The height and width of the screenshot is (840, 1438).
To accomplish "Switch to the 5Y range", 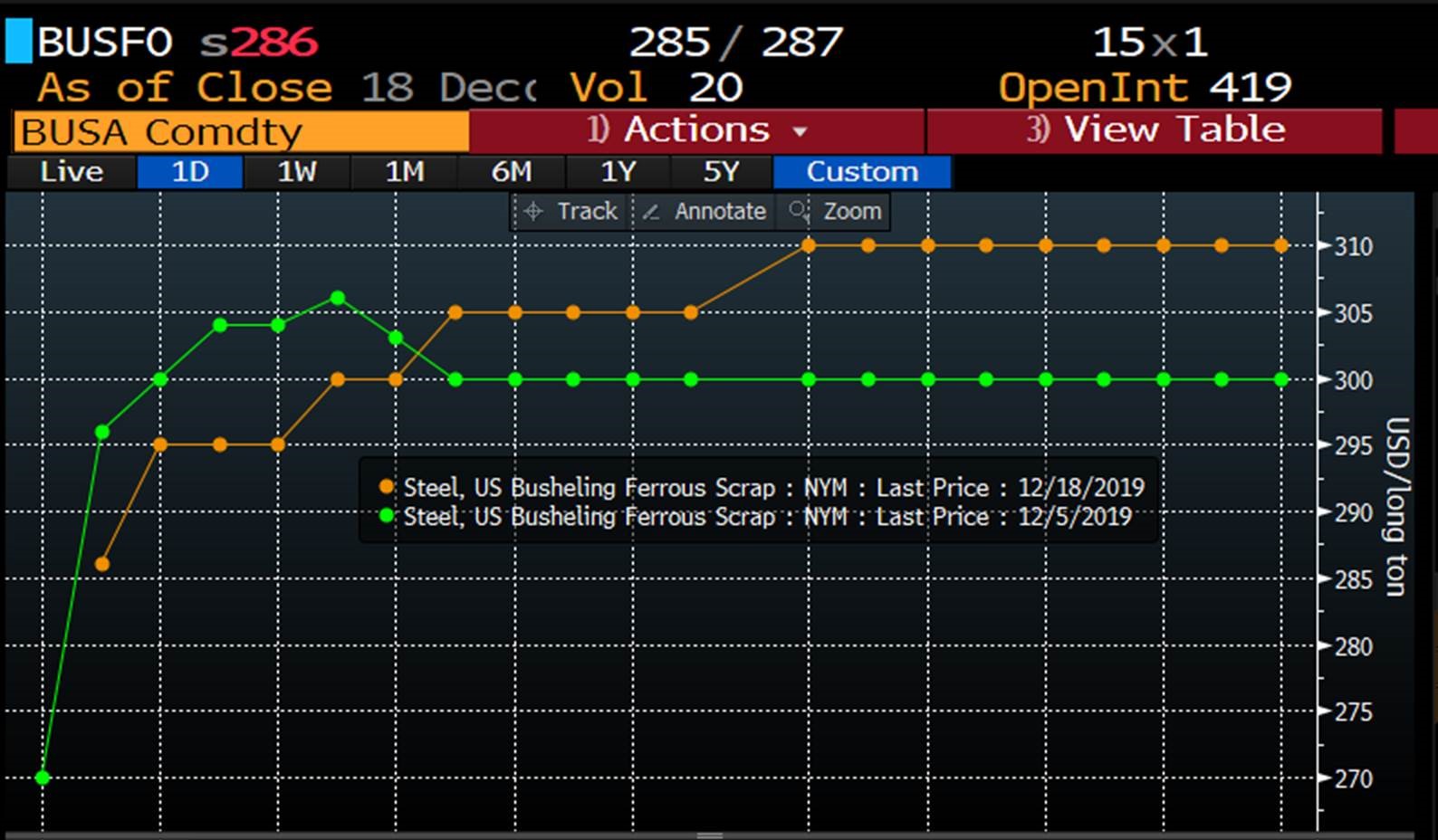I will (721, 172).
